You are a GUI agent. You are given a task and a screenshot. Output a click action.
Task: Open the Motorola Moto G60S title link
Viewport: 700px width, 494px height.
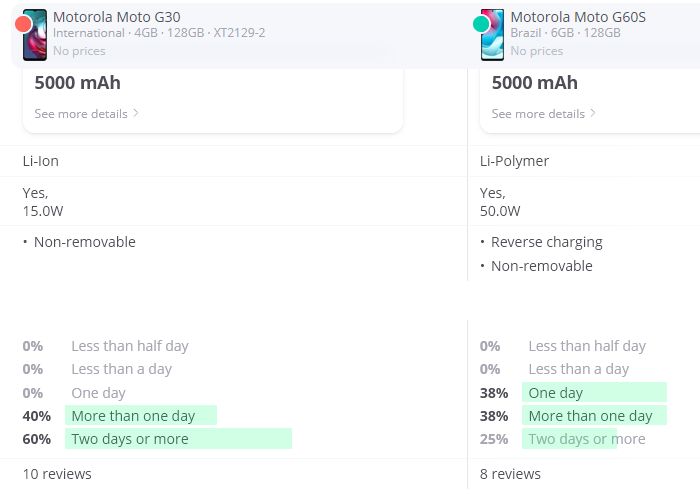point(577,17)
